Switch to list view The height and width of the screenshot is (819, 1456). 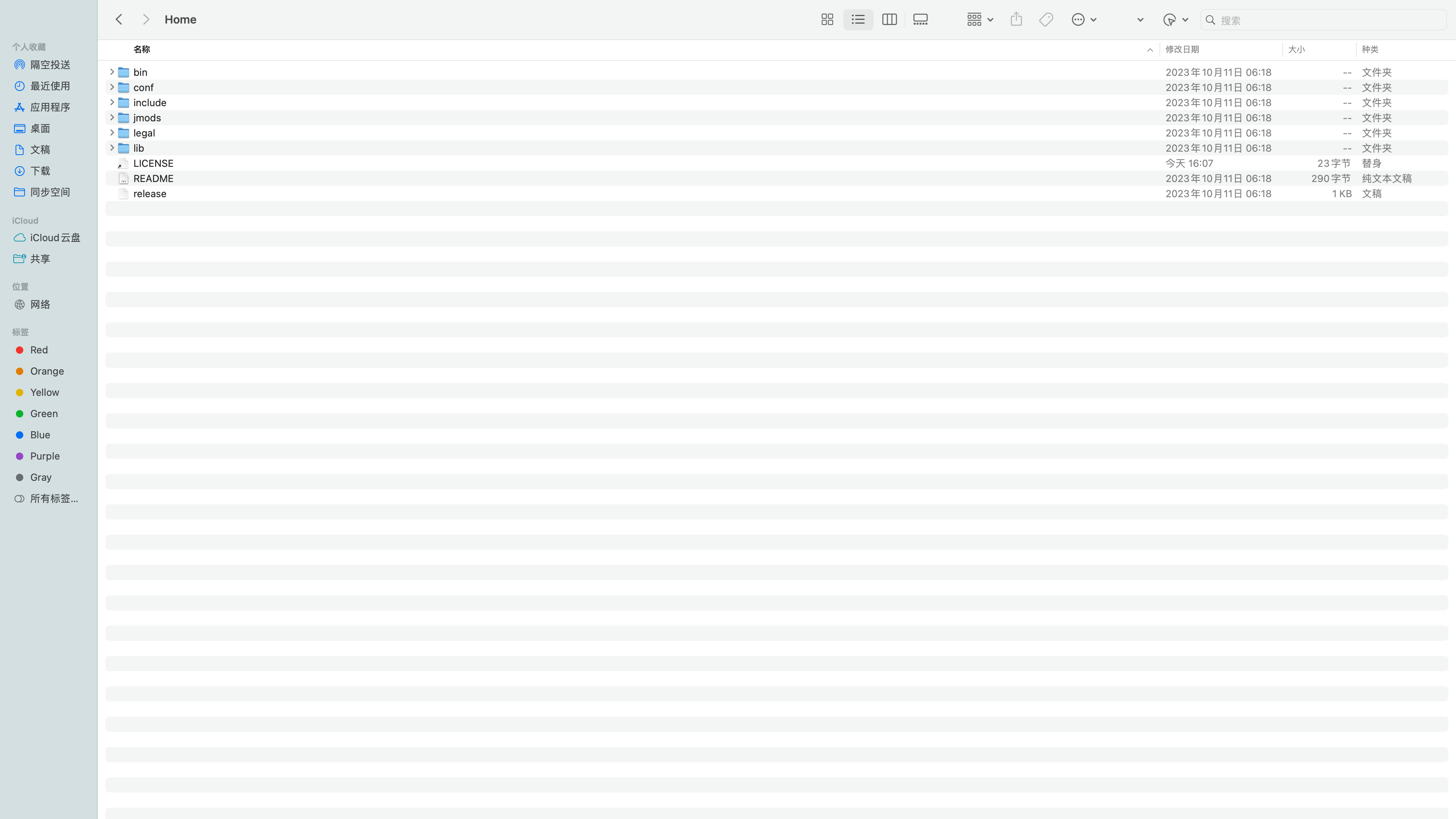pyautogui.click(x=858, y=20)
